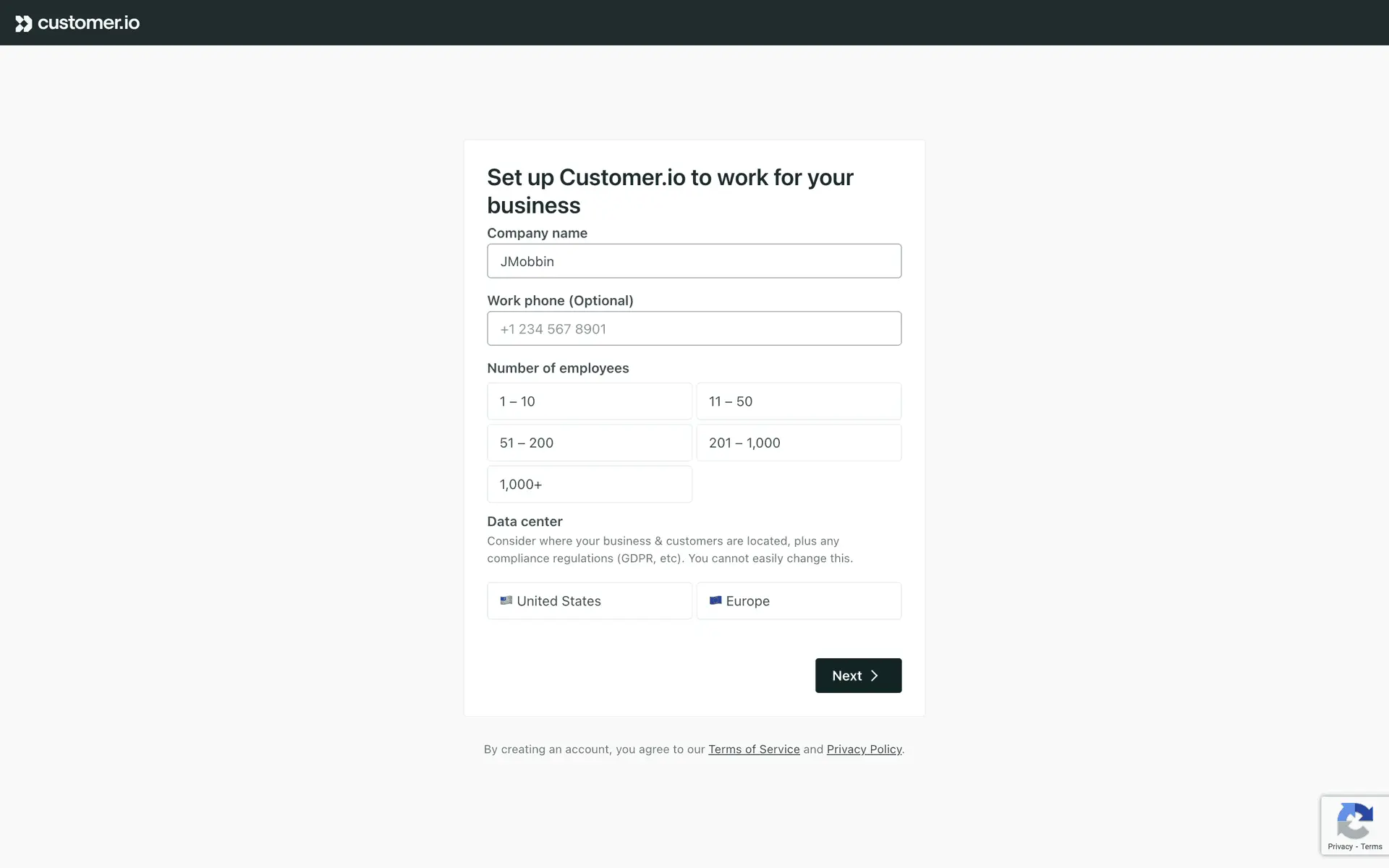Pick the 51 – 200 employees option
1389x868 pixels.
tap(589, 443)
